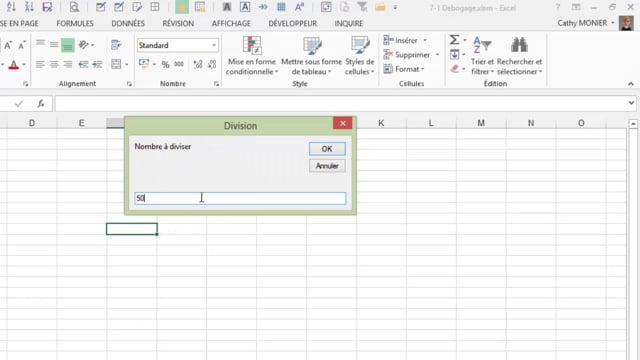Apply thousands separator style (000)

click(x=179, y=64)
